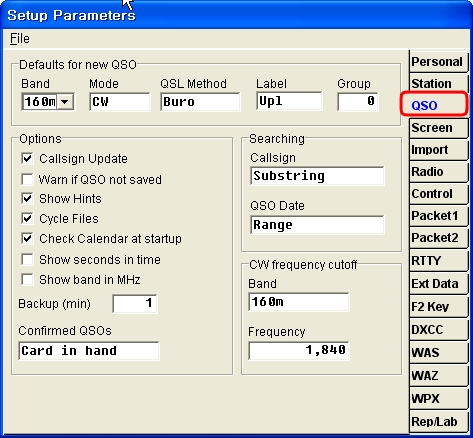
Task: Enable Warn if QSO not saved
Action: [x=27, y=179]
